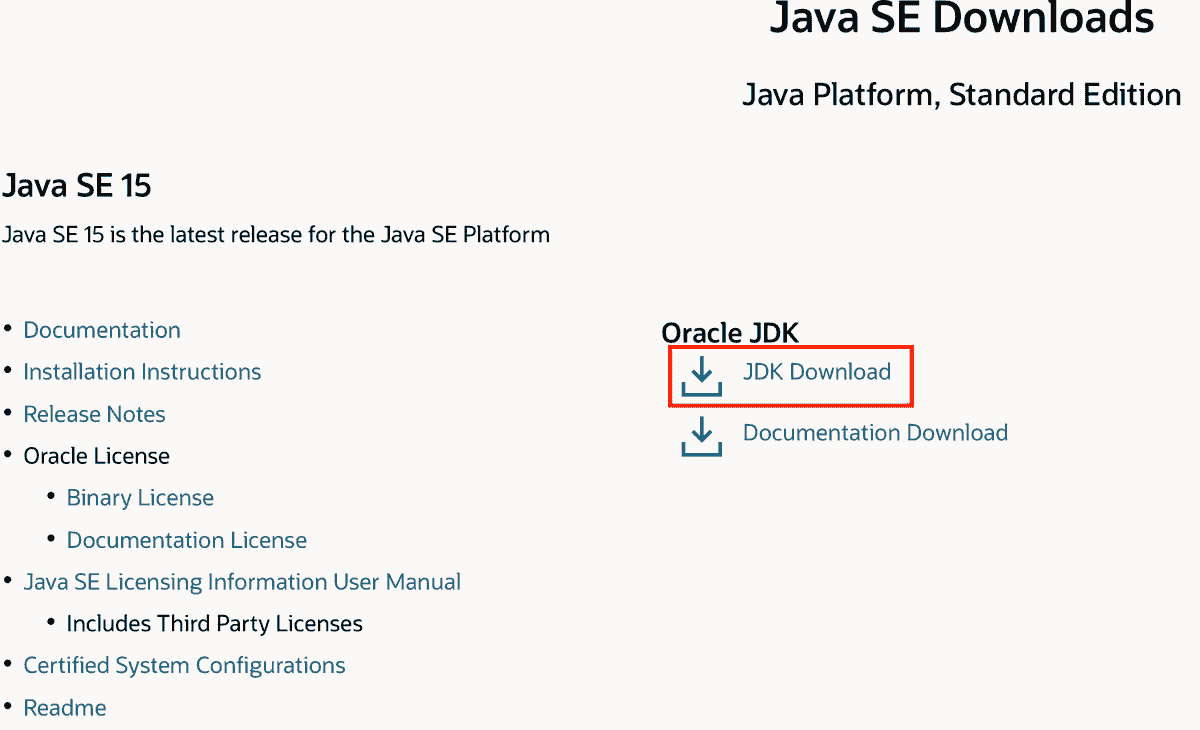1200x730 pixels.
Task: Click the Java SE Downloads page title
Action: (x=962, y=19)
